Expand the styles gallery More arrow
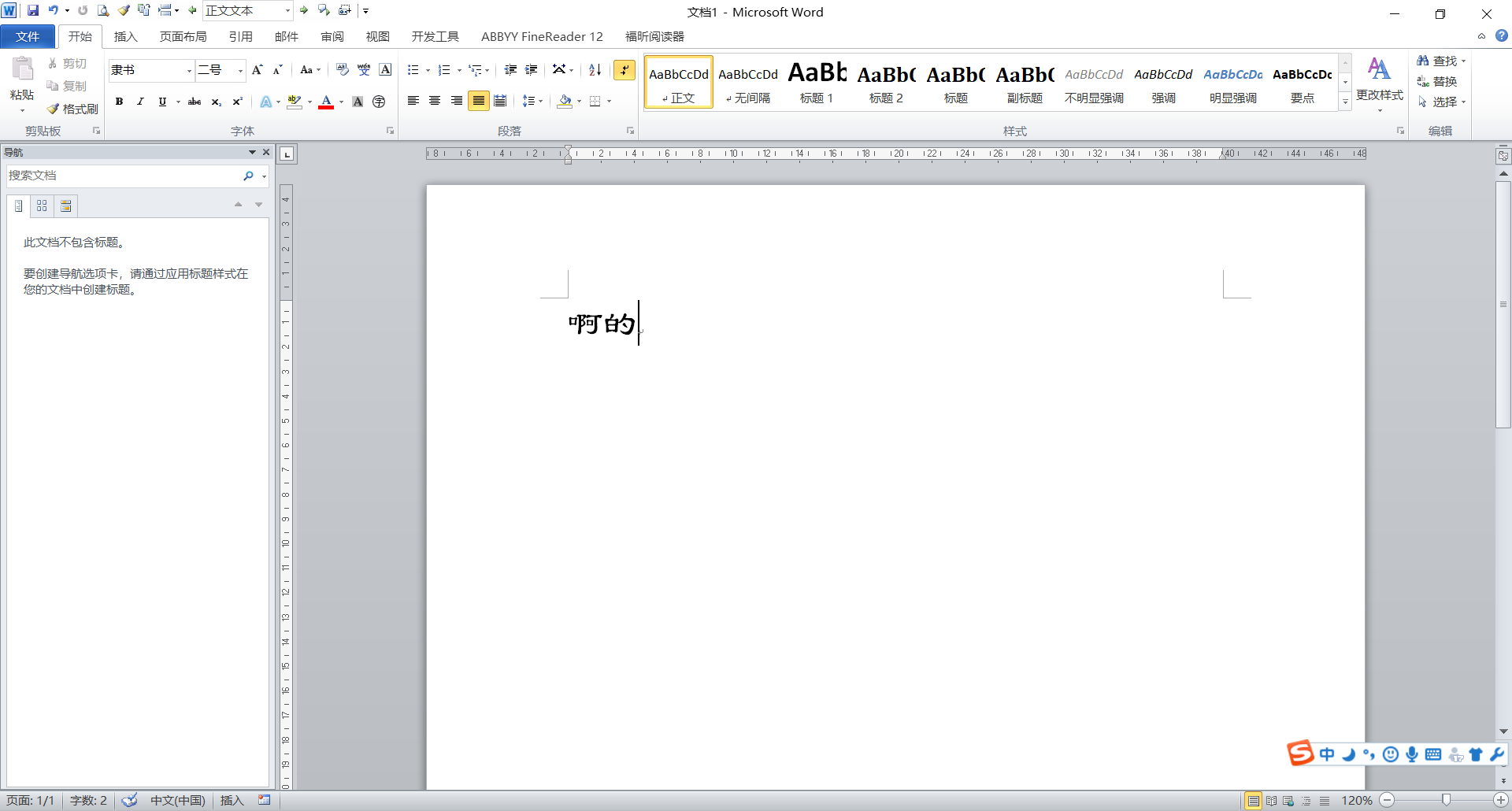This screenshot has width=1512, height=811. click(x=1345, y=102)
